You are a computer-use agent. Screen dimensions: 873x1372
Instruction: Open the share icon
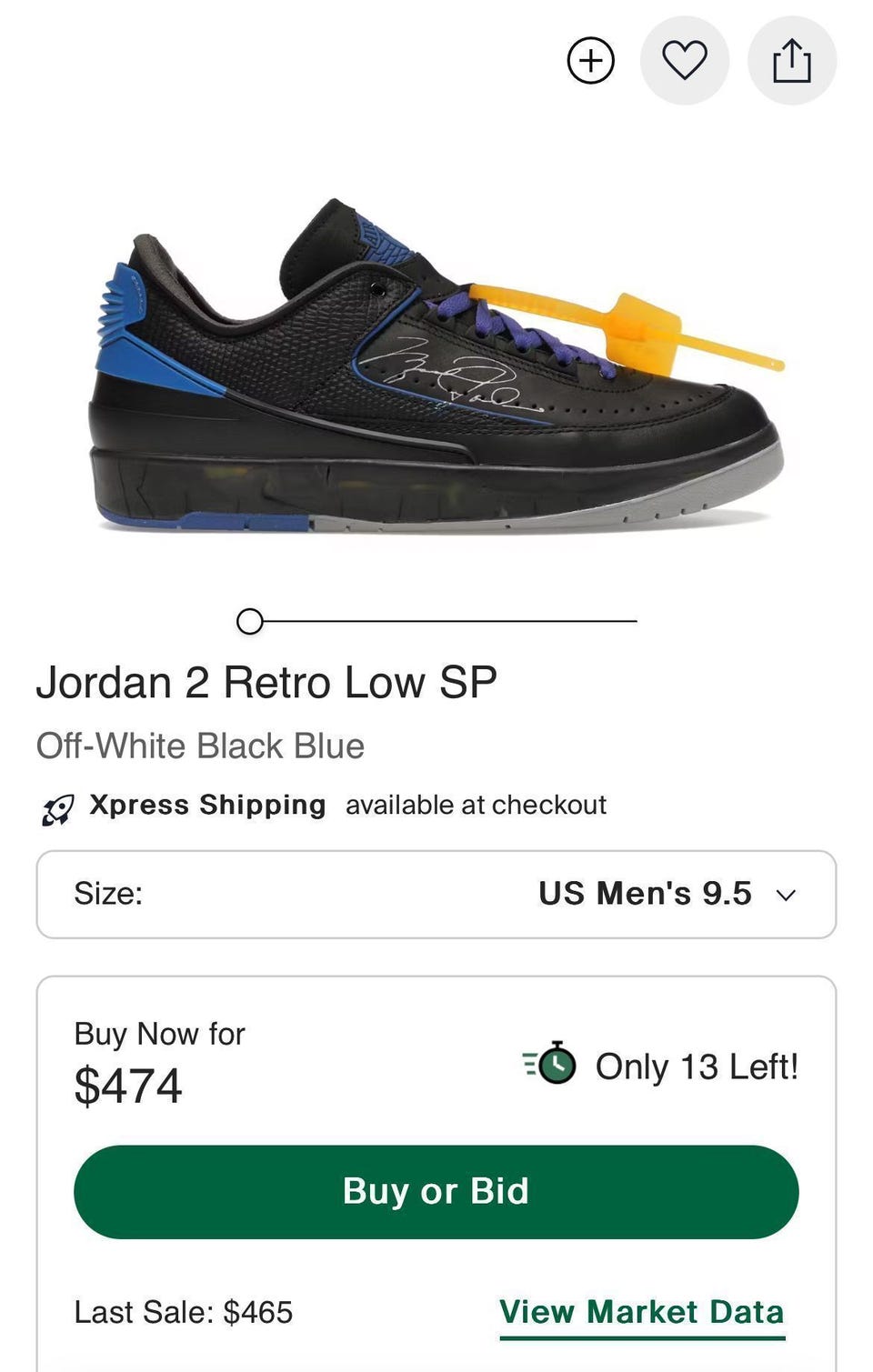(x=792, y=61)
